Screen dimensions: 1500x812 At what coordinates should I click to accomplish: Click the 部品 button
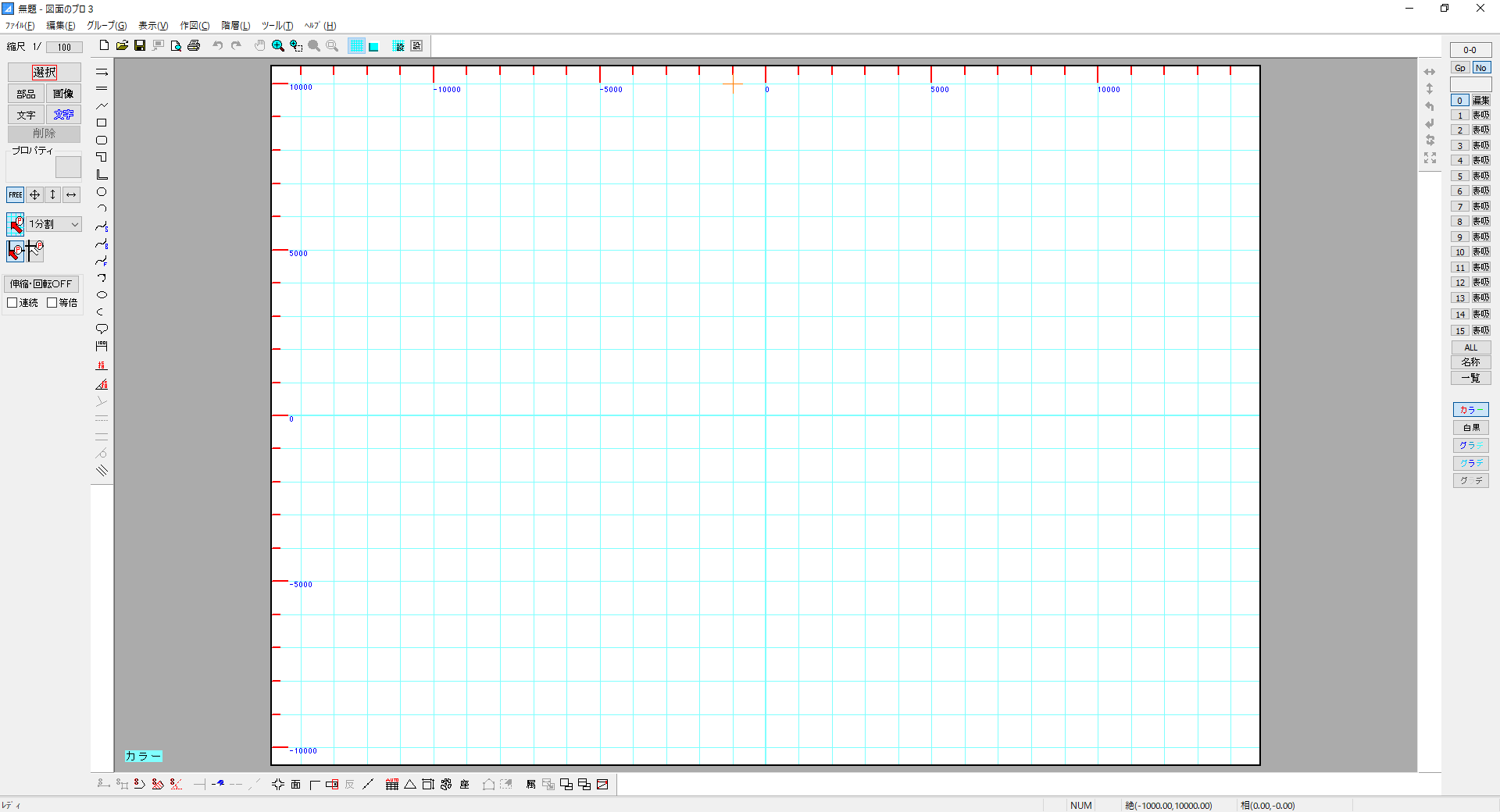(x=26, y=94)
